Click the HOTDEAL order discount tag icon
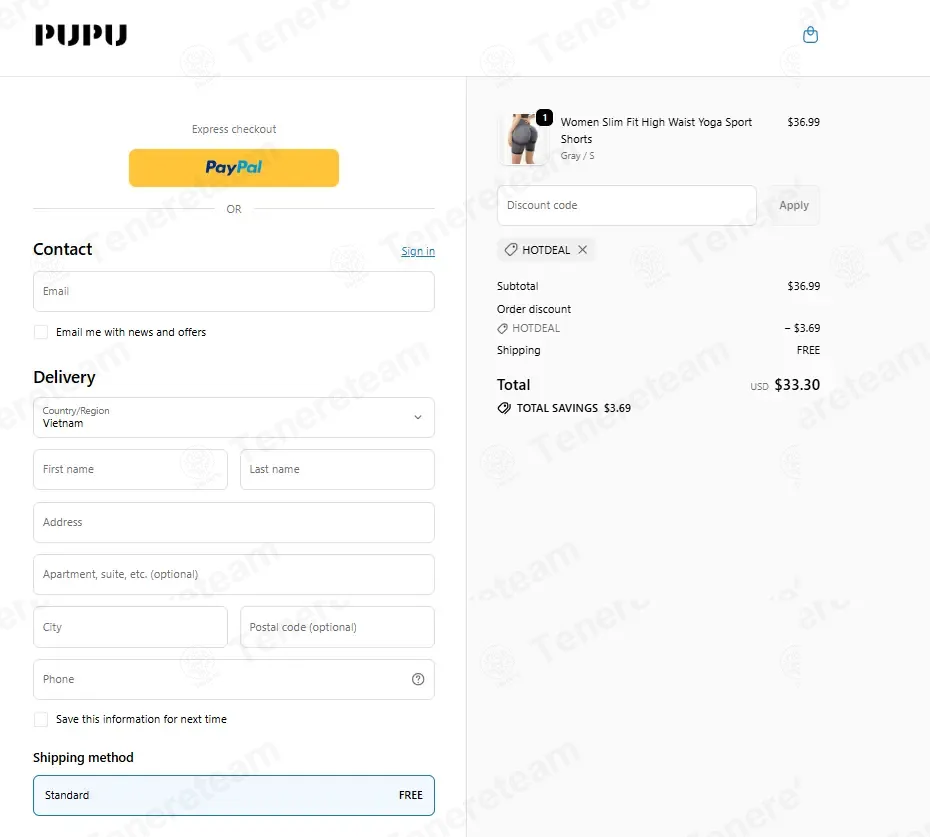Screen dimensions: 930x837 point(502,329)
